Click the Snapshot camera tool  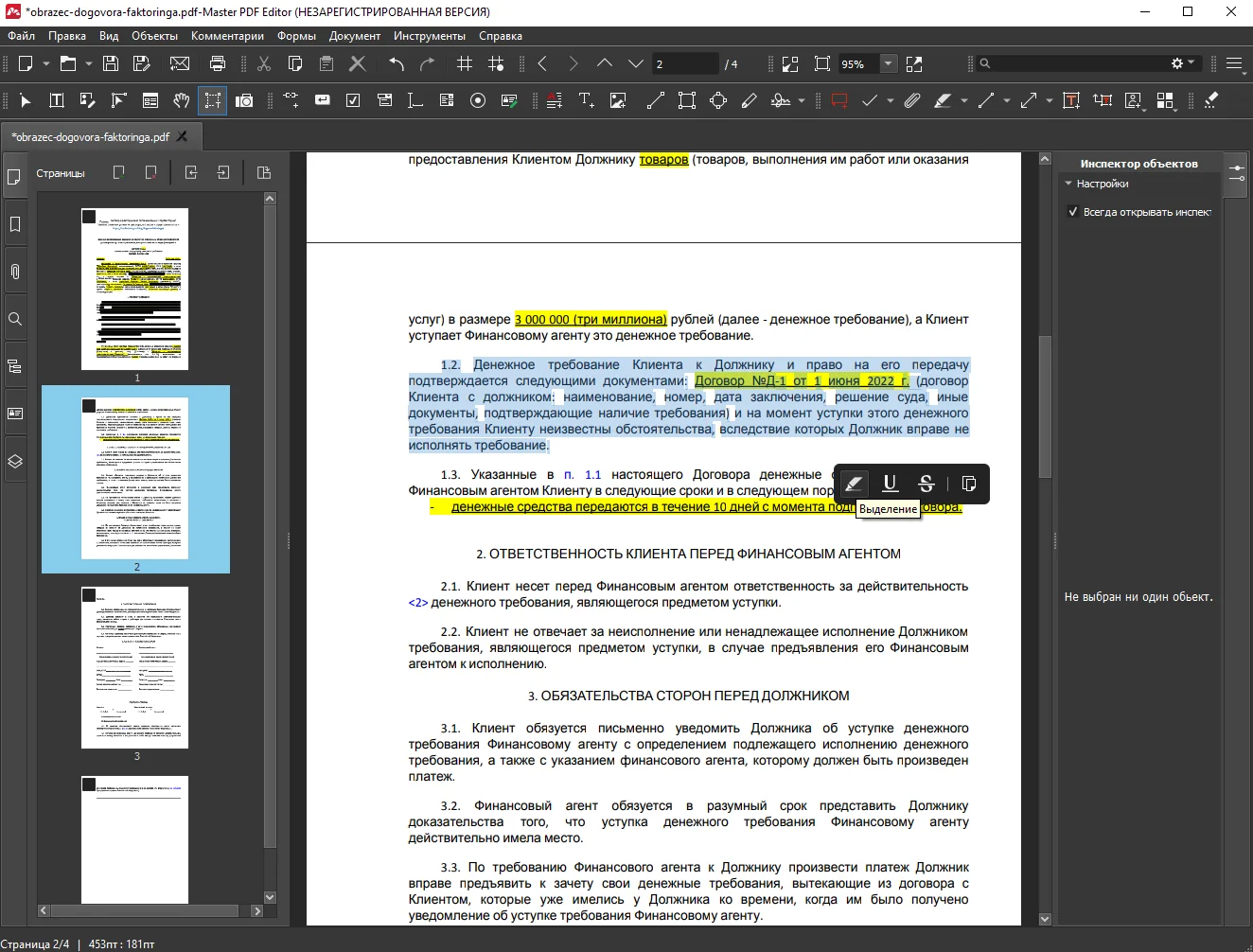(244, 100)
